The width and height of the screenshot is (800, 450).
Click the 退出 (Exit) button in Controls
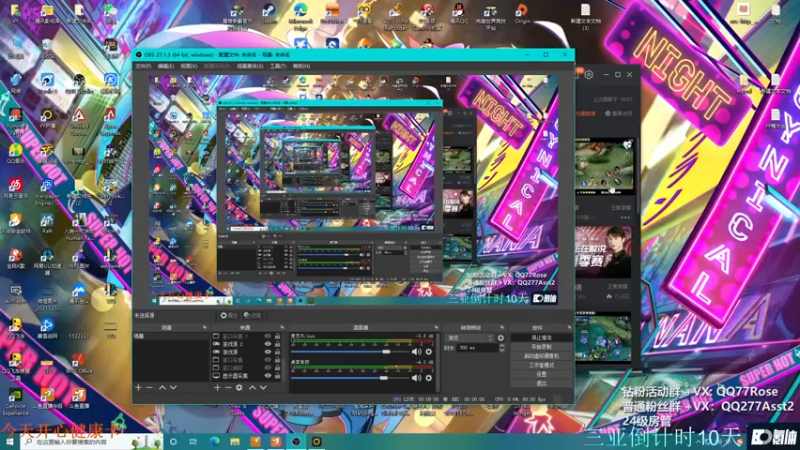pos(541,383)
